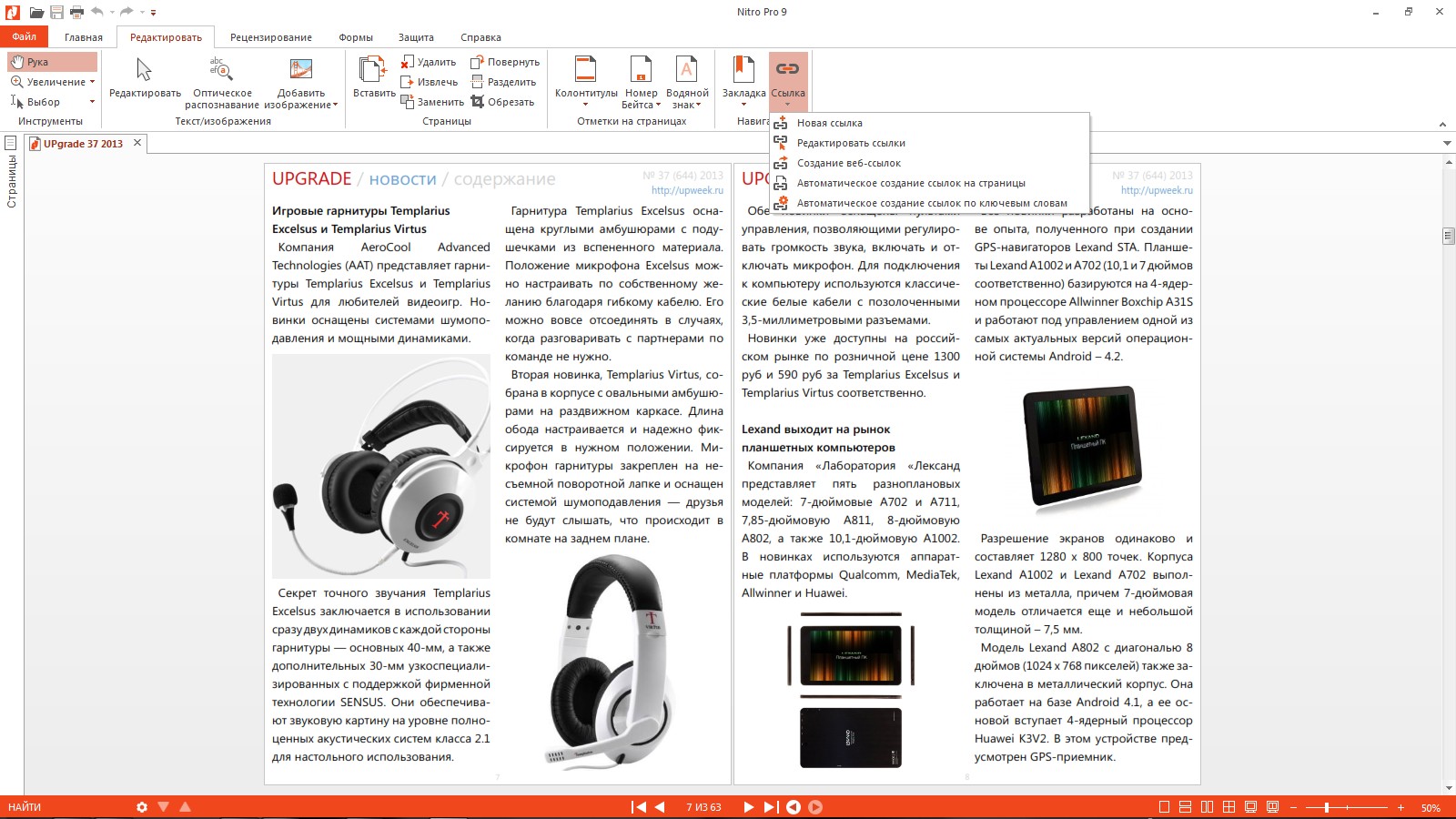Switch to facing continuous view

[x=1228, y=807]
